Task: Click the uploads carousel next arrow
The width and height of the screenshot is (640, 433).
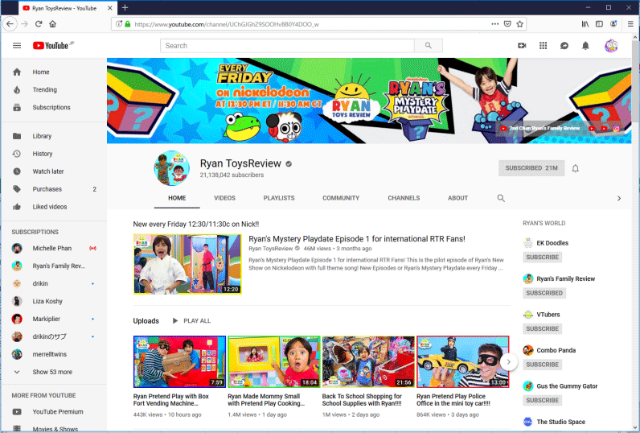Action: pyautogui.click(x=508, y=361)
